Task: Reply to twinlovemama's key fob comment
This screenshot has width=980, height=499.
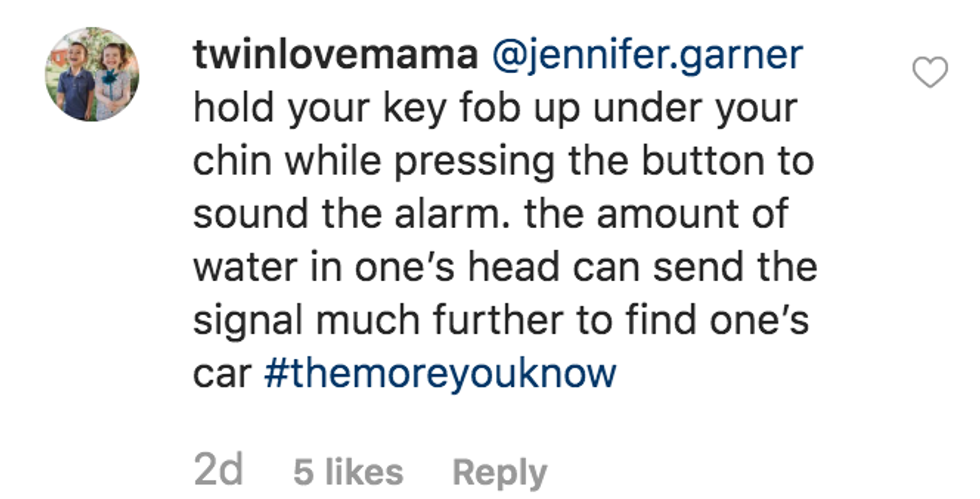Action: (x=499, y=472)
